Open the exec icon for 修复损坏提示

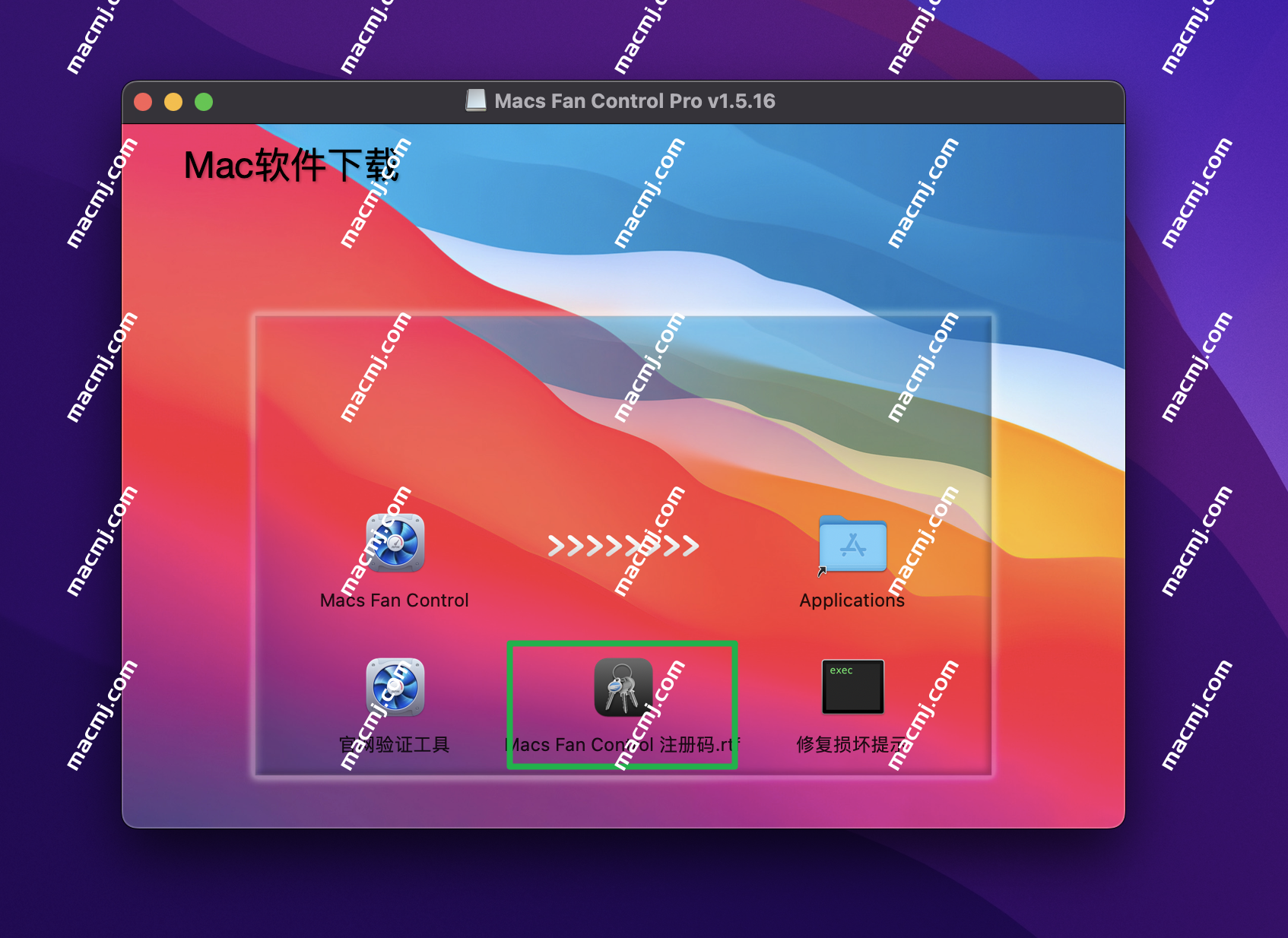pos(853,686)
